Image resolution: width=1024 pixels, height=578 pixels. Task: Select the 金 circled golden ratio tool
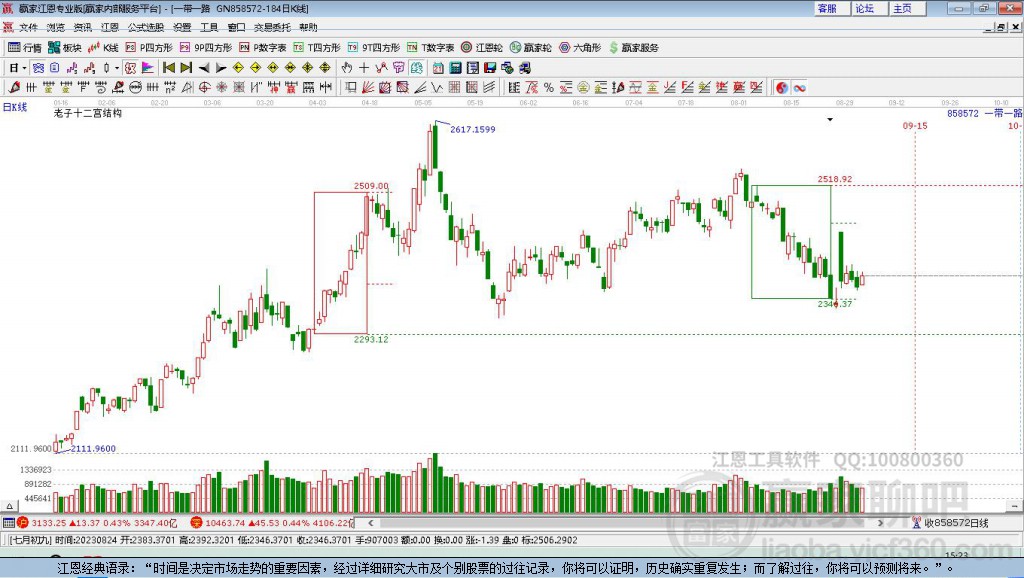583,87
